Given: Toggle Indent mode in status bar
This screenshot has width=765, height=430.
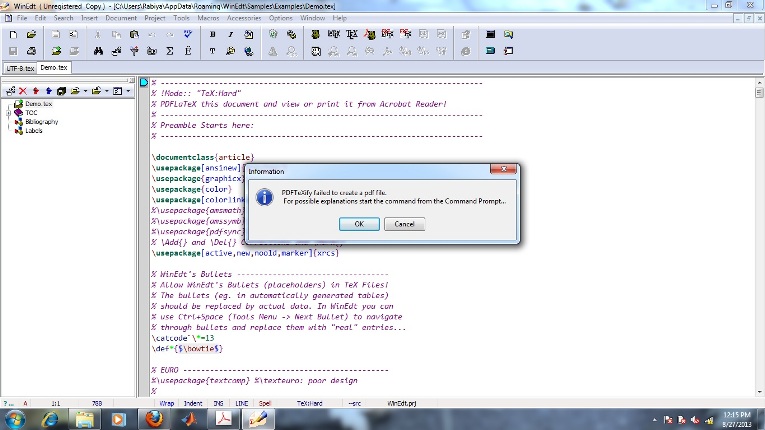Looking at the screenshot, I should click(193, 404).
